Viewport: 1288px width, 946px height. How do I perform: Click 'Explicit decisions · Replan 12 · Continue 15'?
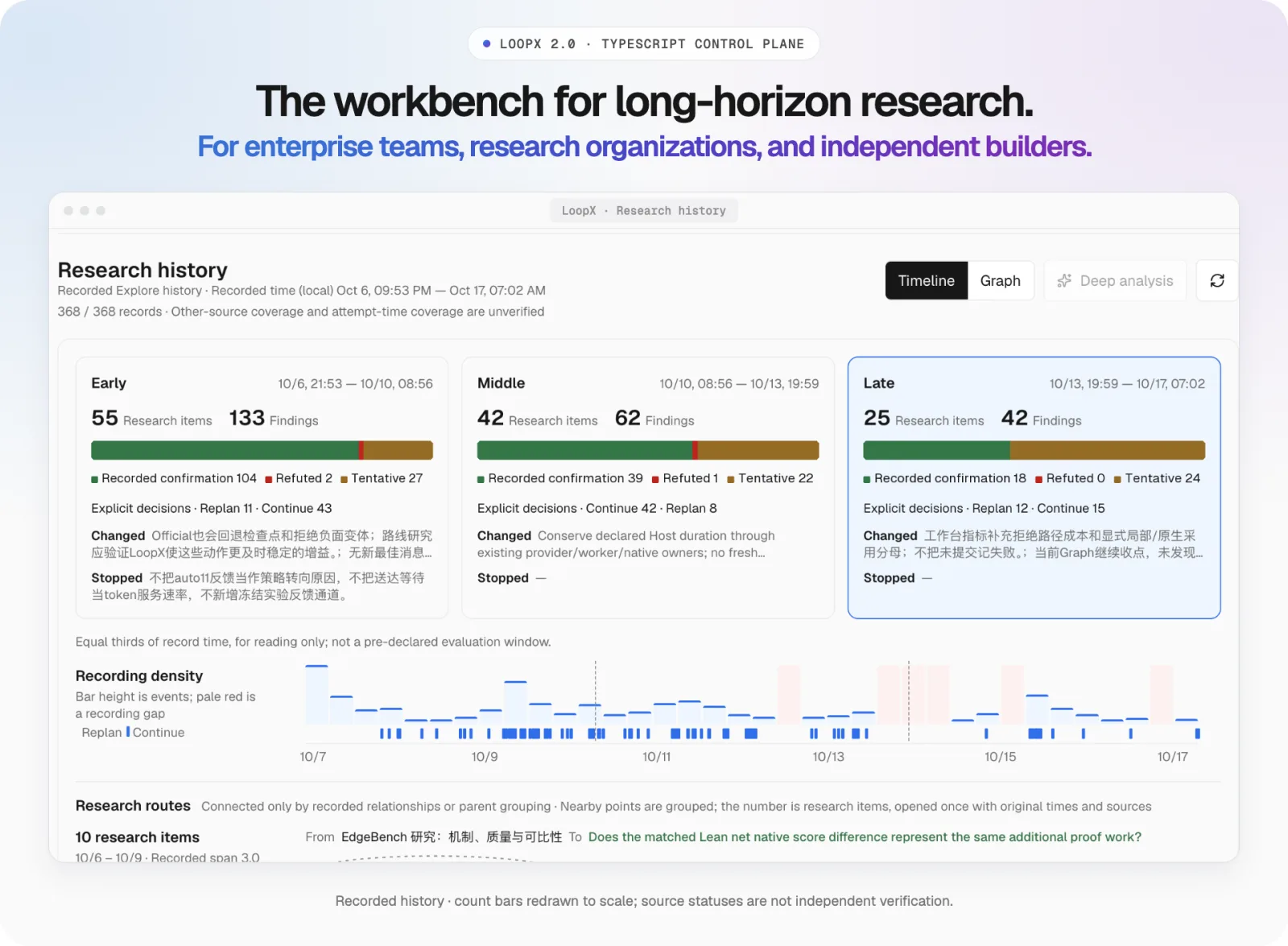[x=985, y=509]
